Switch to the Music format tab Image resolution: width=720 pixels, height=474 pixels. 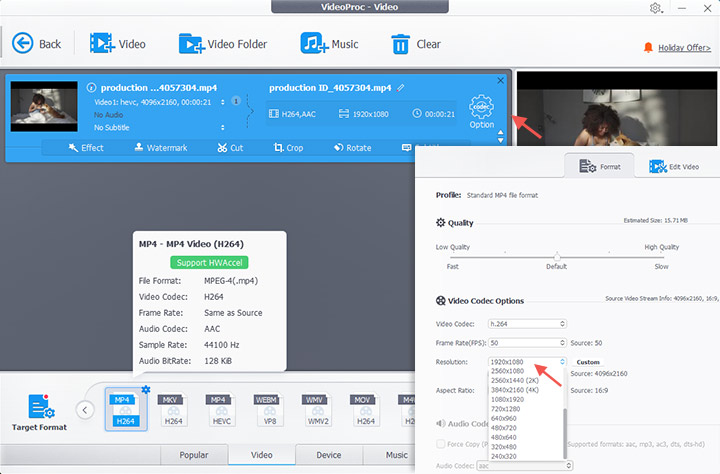(390, 455)
